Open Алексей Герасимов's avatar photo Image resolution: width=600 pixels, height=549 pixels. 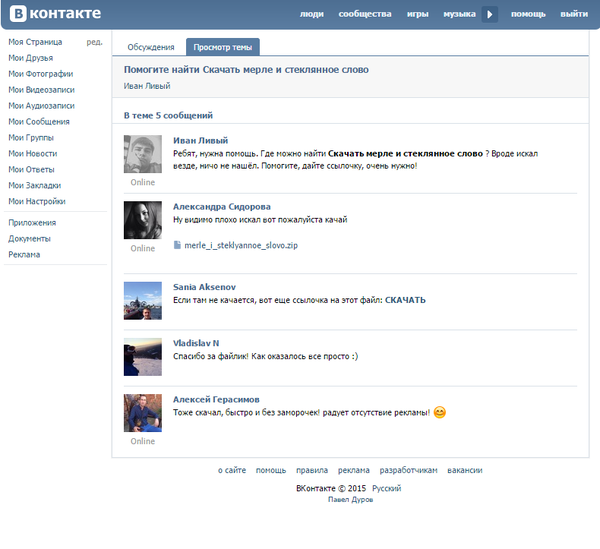pyautogui.click(x=142, y=412)
